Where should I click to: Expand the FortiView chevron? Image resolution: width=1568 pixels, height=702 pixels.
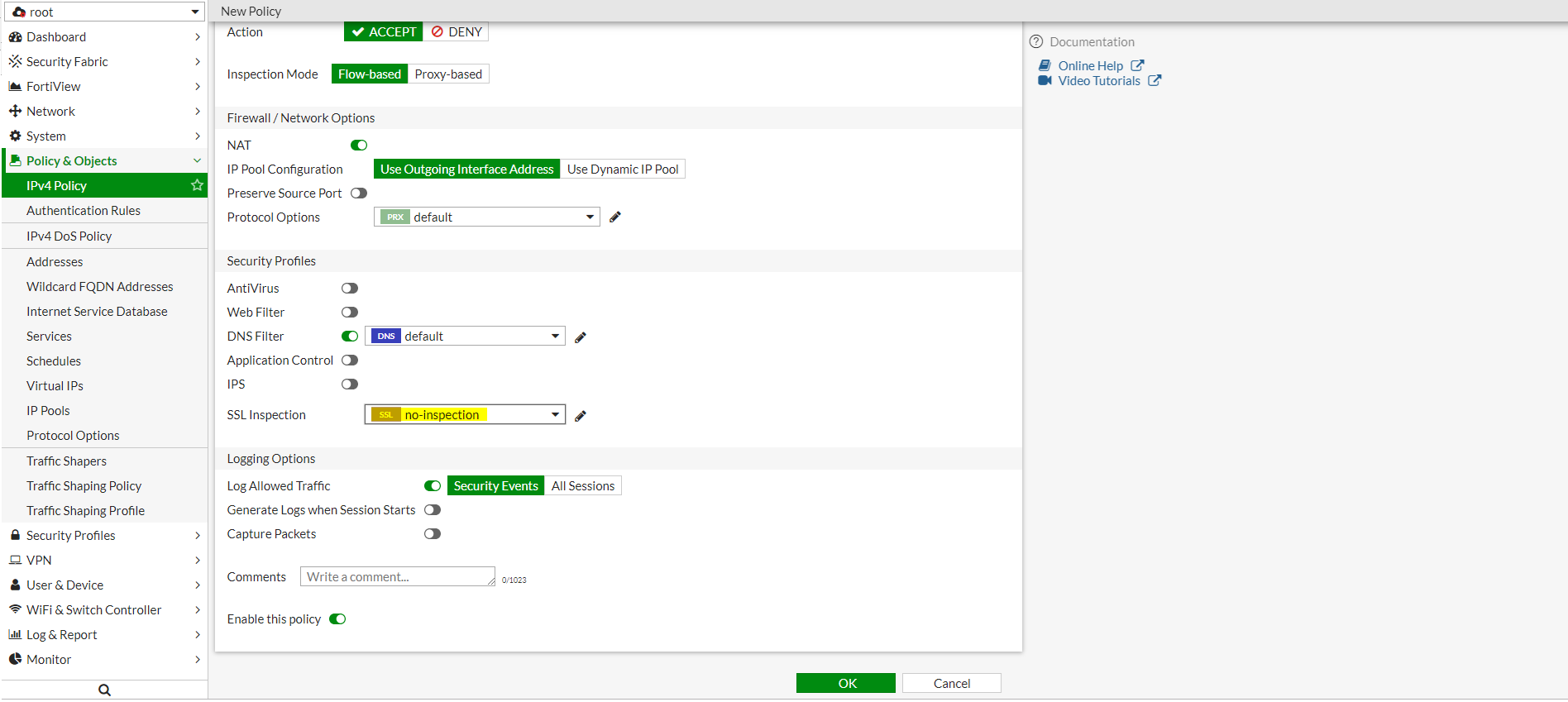pos(198,87)
